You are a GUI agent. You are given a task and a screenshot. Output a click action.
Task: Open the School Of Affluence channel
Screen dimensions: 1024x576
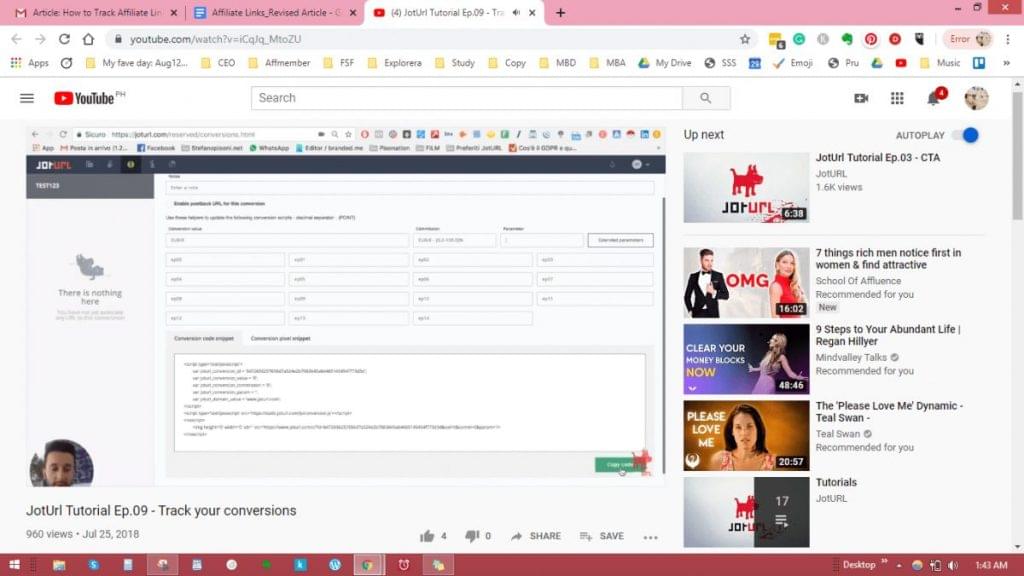[x=858, y=281]
